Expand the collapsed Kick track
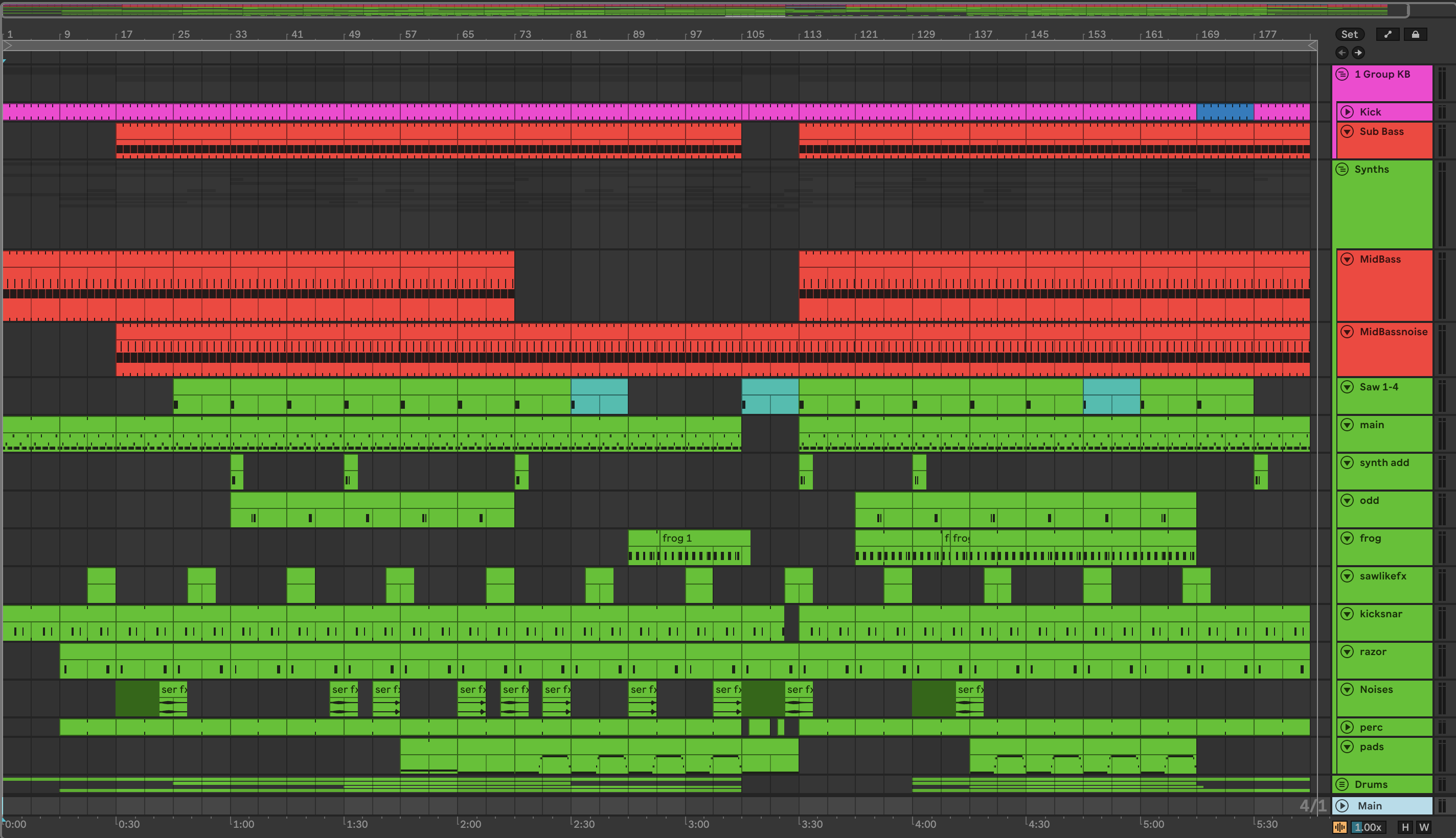Screen dimensions: 1456x838 pyautogui.click(x=1347, y=112)
